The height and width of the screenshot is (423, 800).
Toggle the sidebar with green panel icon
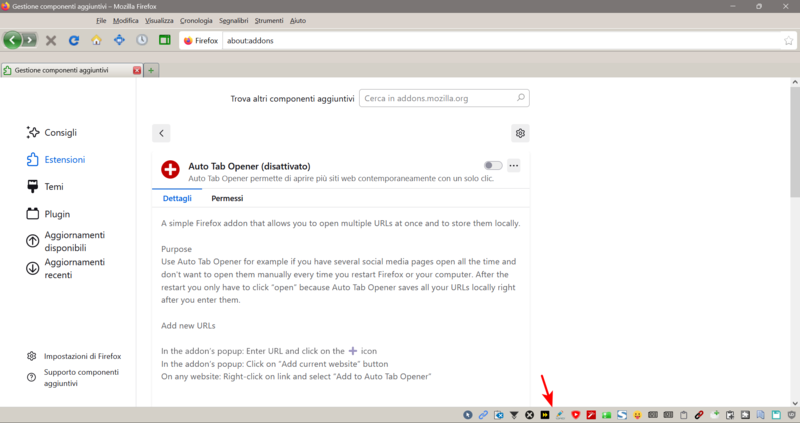pos(164,40)
